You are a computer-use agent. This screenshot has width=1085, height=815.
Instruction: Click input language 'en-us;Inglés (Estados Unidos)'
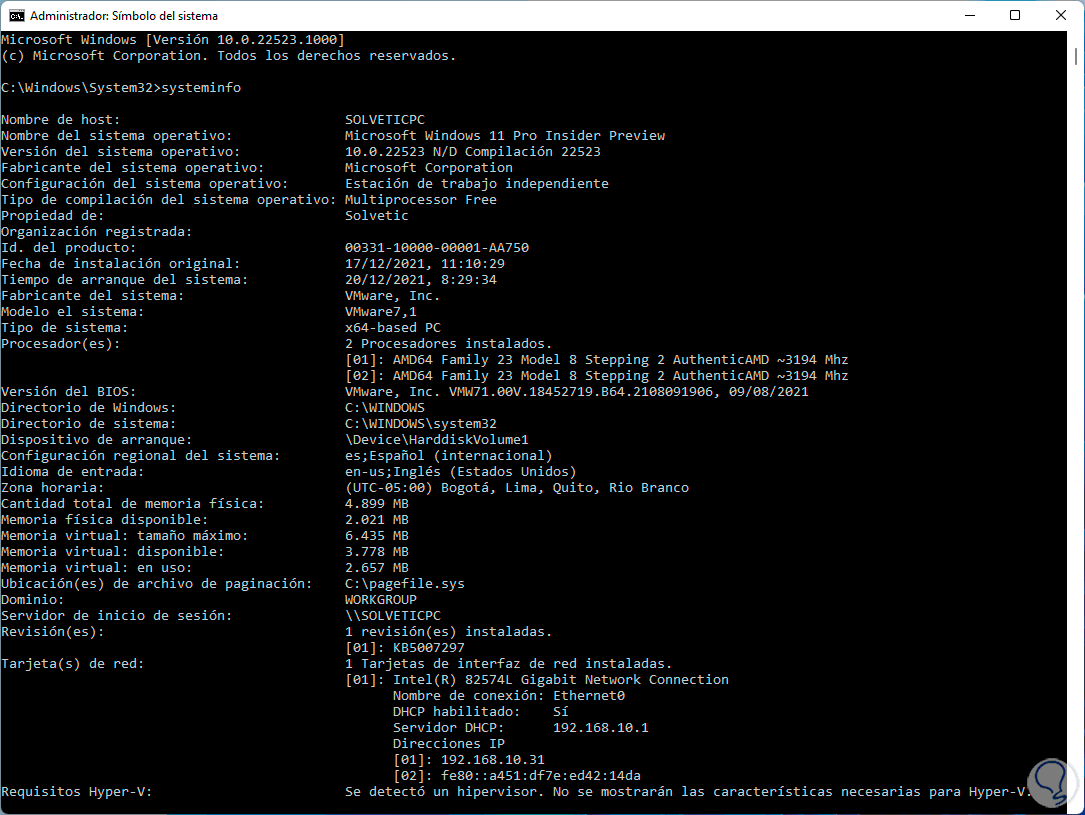[461, 471]
